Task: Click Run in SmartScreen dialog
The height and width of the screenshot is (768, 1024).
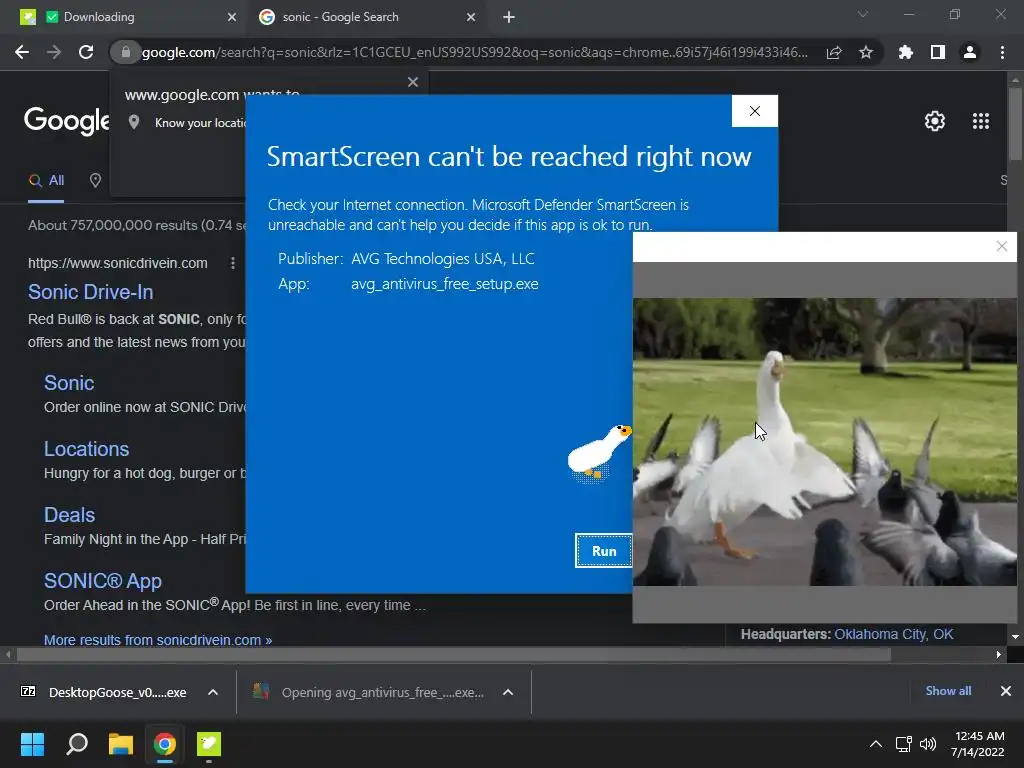Action: [x=603, y=551]
